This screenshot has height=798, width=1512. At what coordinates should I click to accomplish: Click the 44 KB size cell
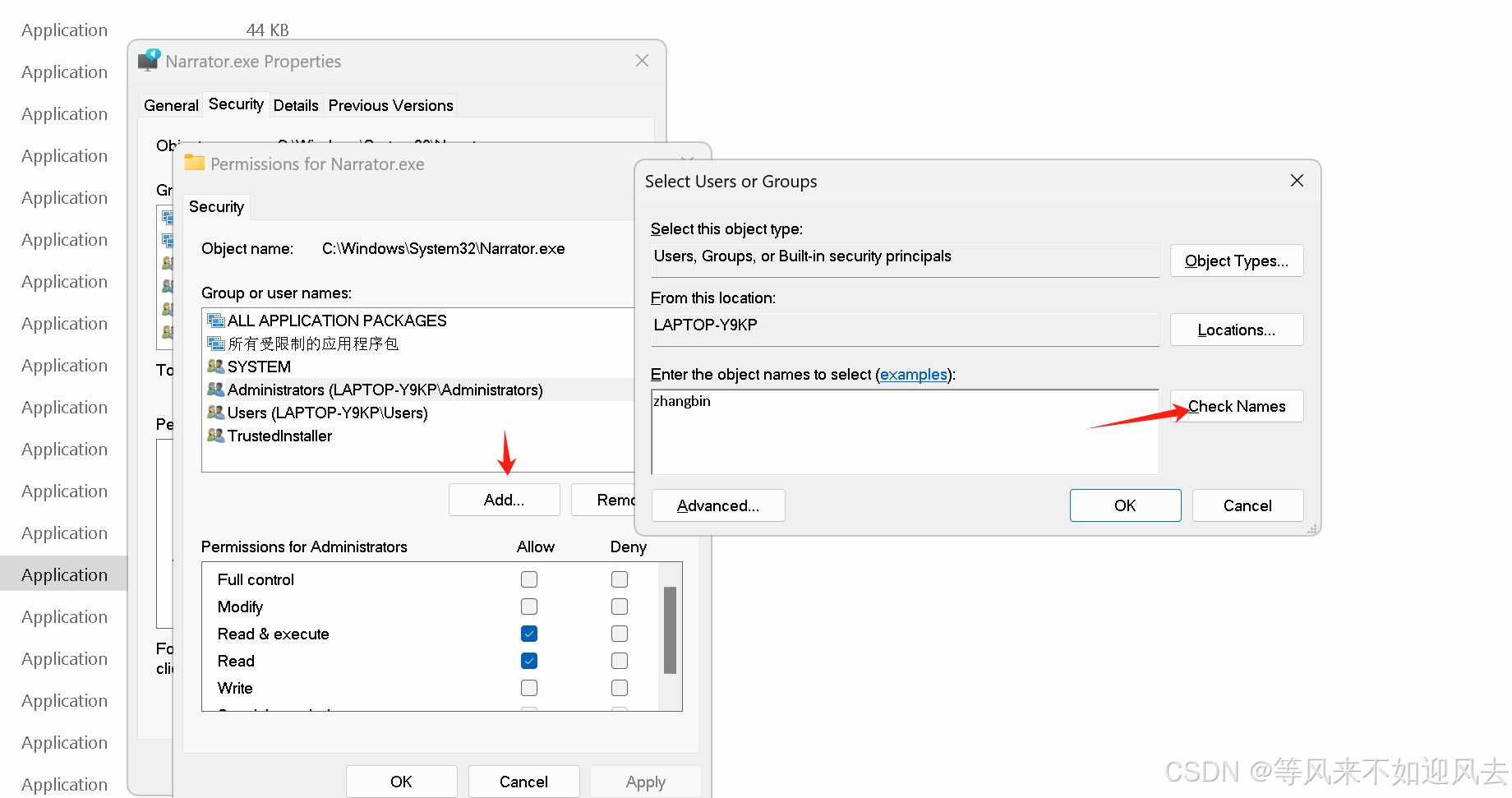pos(268,30)
